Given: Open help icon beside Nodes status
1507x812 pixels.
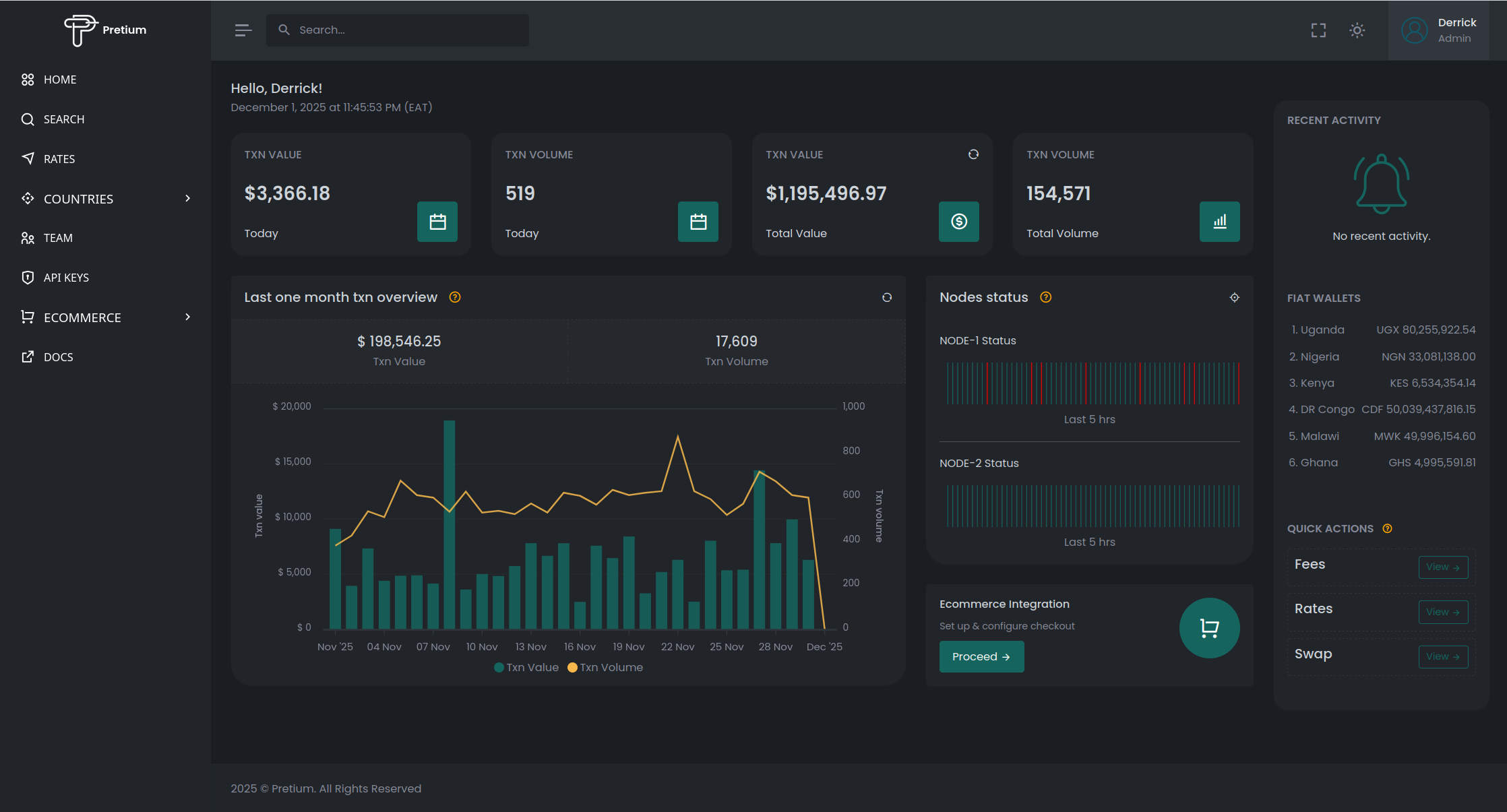Looking at the screenshot, I should coord(1045,297).
